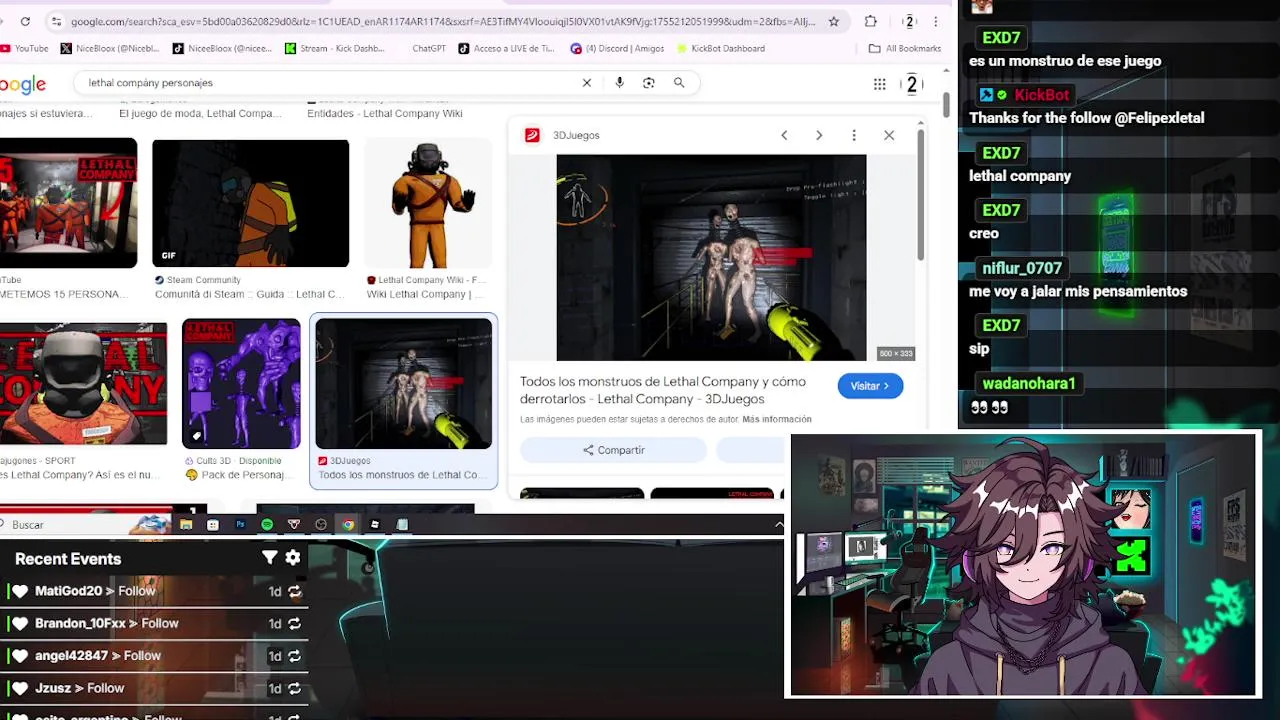Screen dimensions: 1280x720
Task: Select Lethal Company Wiki employee thumbnail
Action: tap(427, 203)
